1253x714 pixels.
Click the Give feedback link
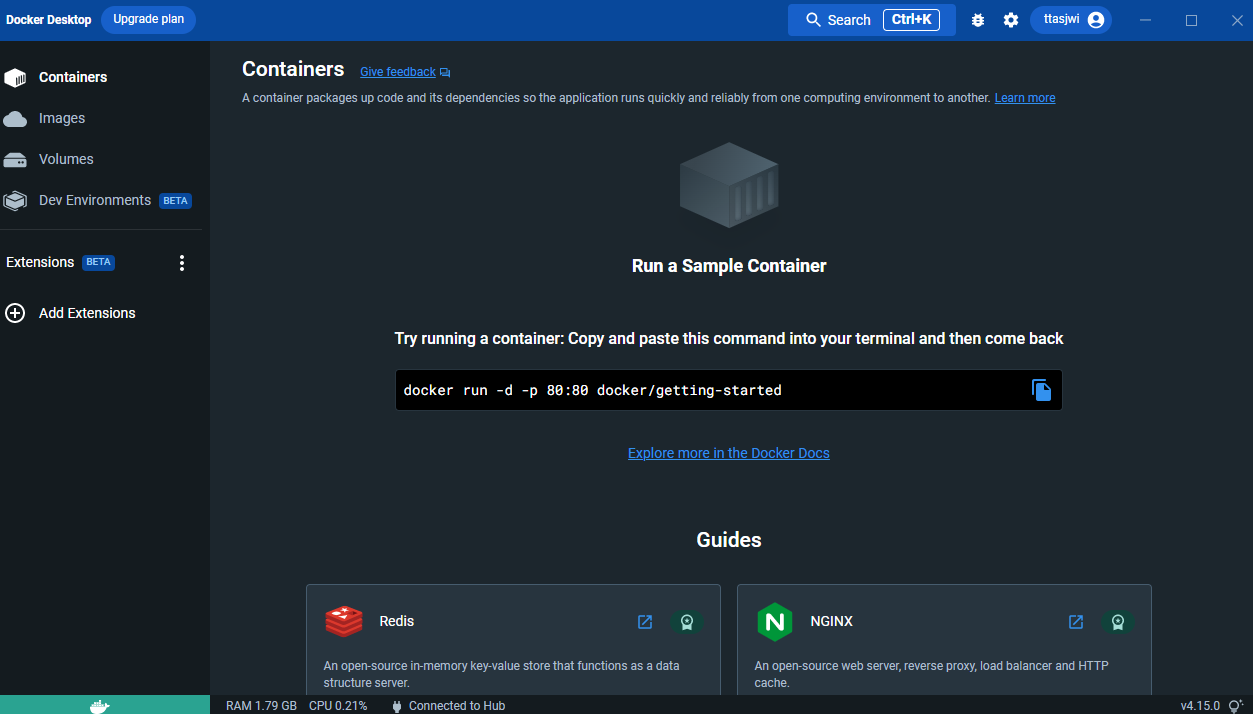click(397, 72)
